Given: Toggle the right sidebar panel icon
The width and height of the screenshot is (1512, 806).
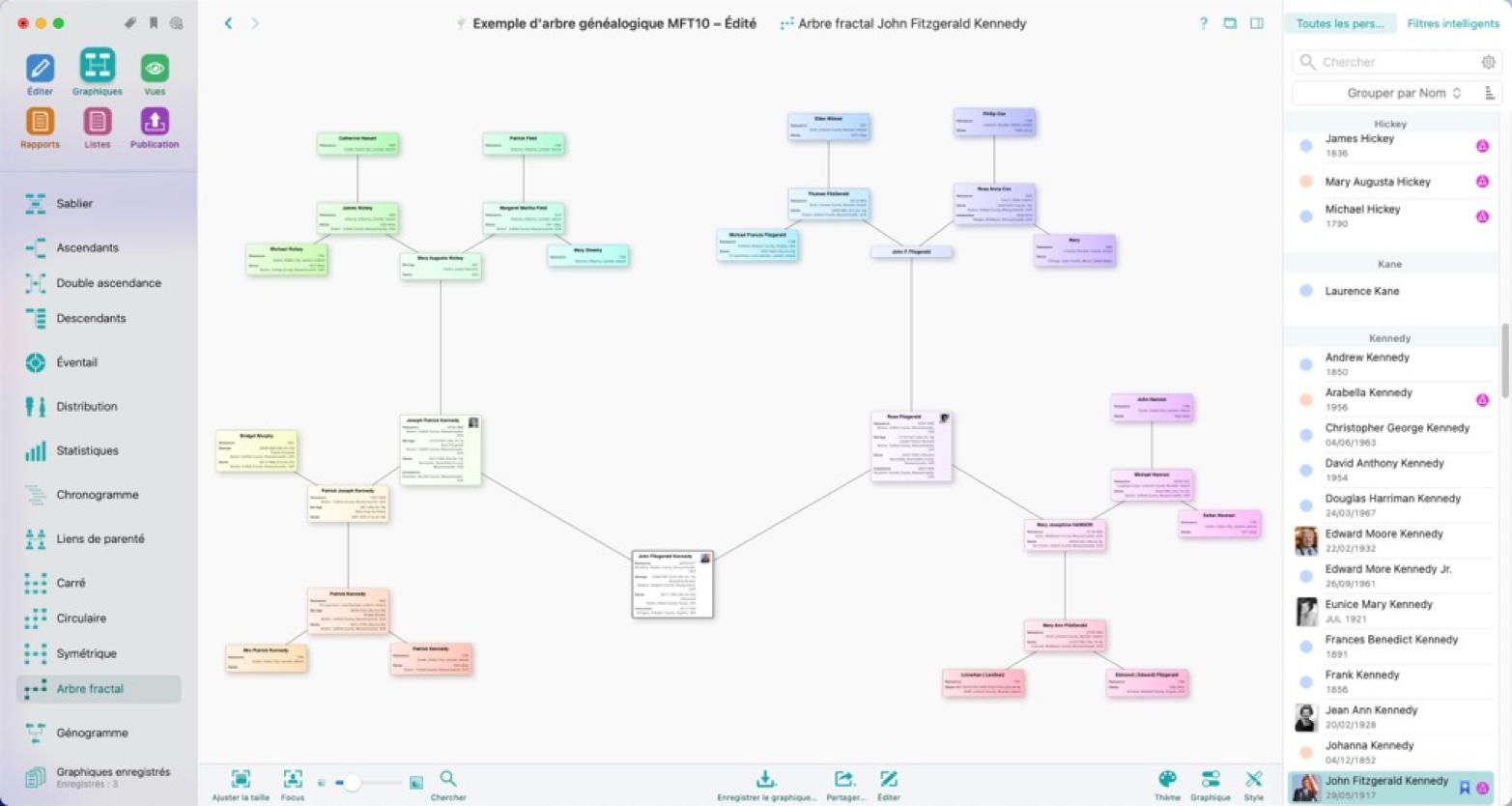Looking at the screenshot, I should 1257,23.
